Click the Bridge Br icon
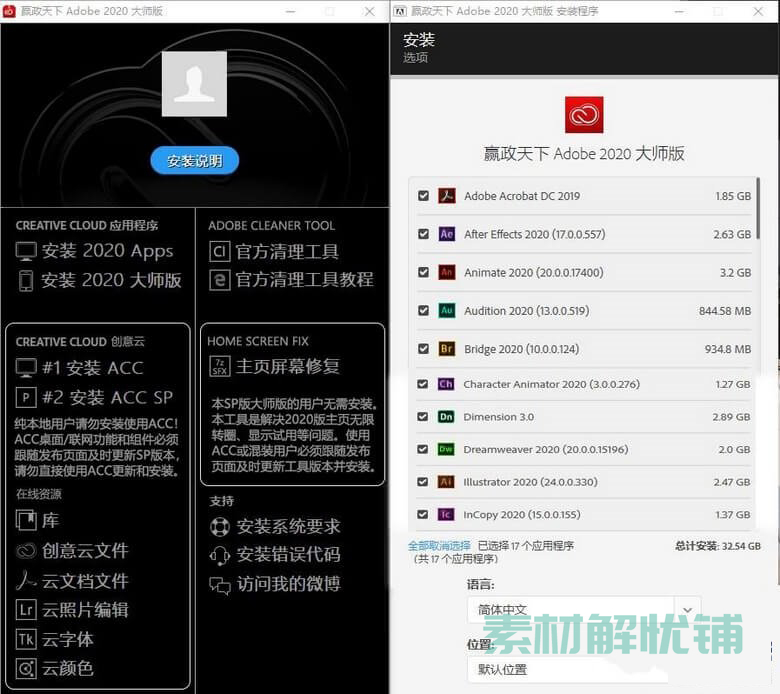The width and height of the screenshot is (780, 694). [447, 349]
